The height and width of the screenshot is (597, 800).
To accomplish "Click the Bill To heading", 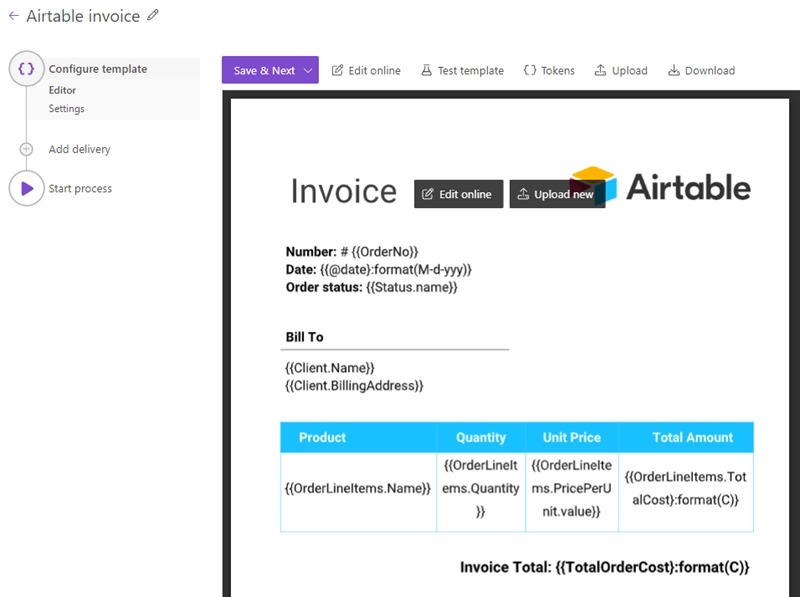I will tap(305, 337).
